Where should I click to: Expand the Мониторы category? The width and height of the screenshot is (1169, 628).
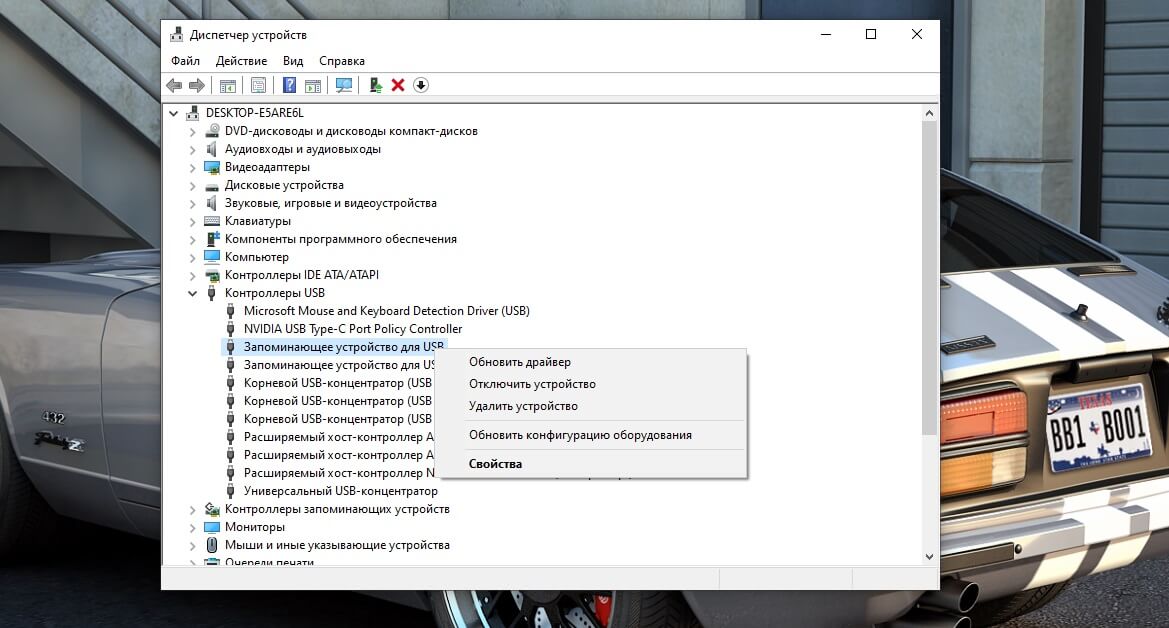point(193,527)
